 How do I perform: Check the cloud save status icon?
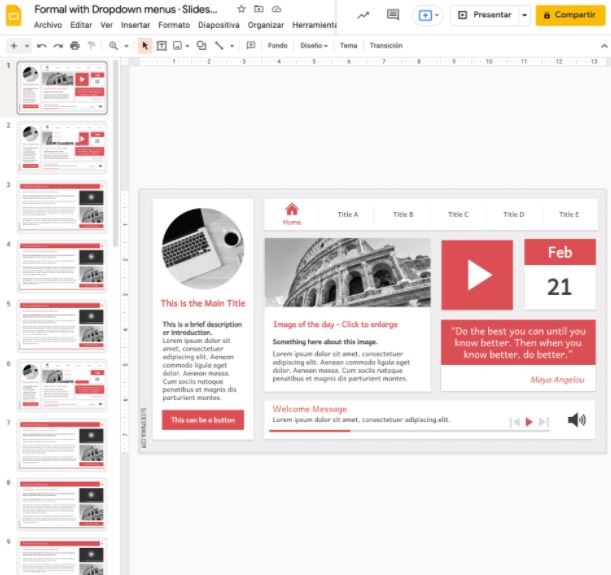click(x=276, y=9)
